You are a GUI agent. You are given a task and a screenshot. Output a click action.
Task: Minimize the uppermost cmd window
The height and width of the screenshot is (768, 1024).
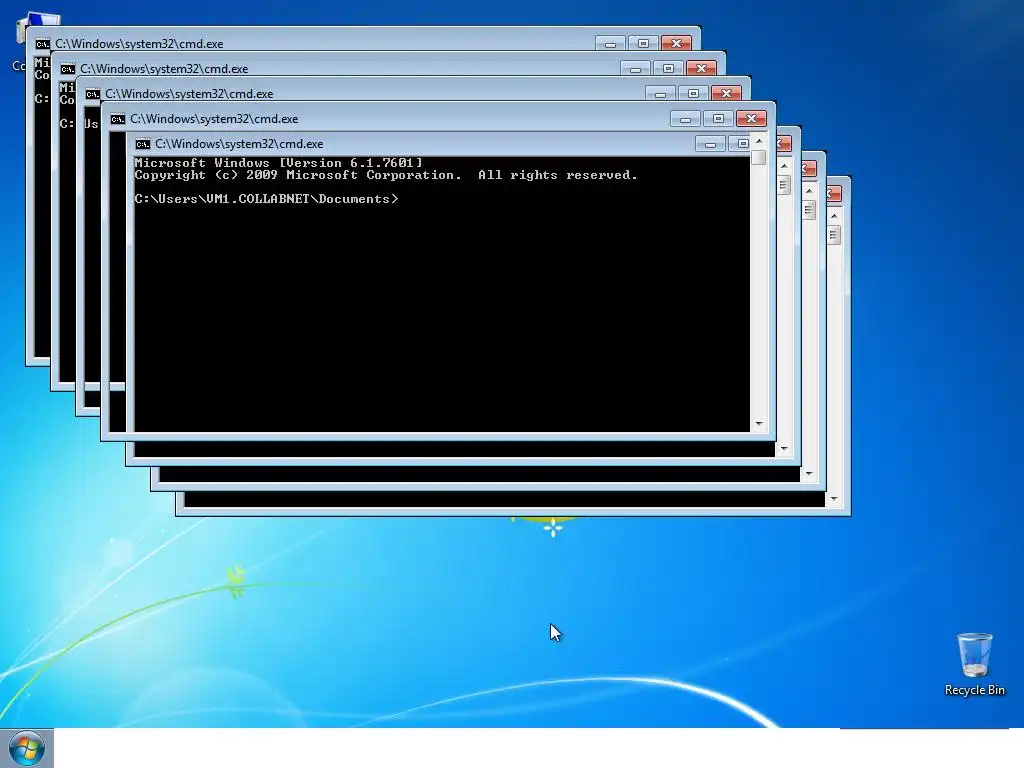[610, 43]
